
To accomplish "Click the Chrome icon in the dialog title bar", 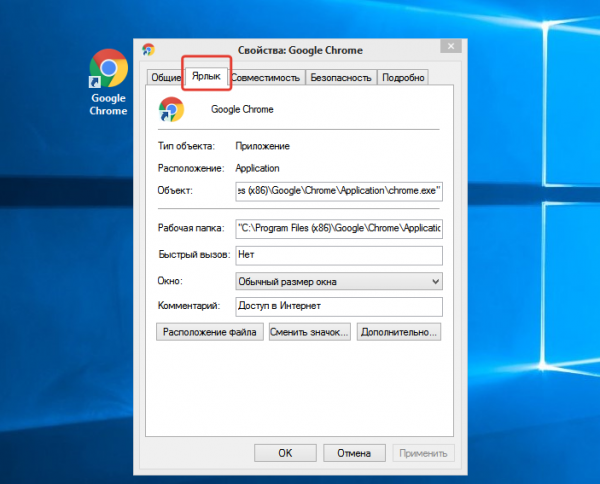I will click(148, 50).
